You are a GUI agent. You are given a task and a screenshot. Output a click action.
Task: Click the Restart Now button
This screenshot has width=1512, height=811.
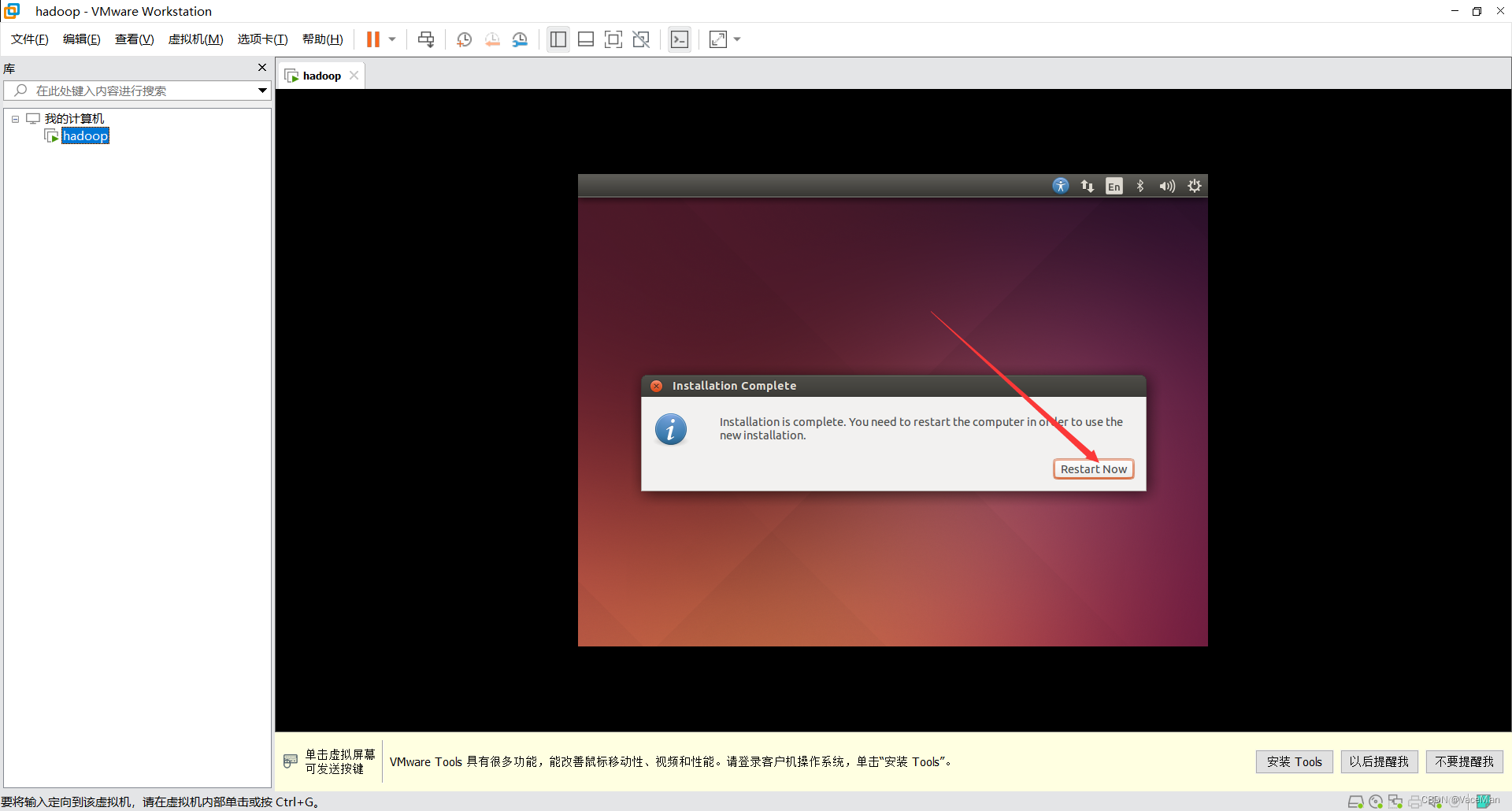click(1093, 468)
